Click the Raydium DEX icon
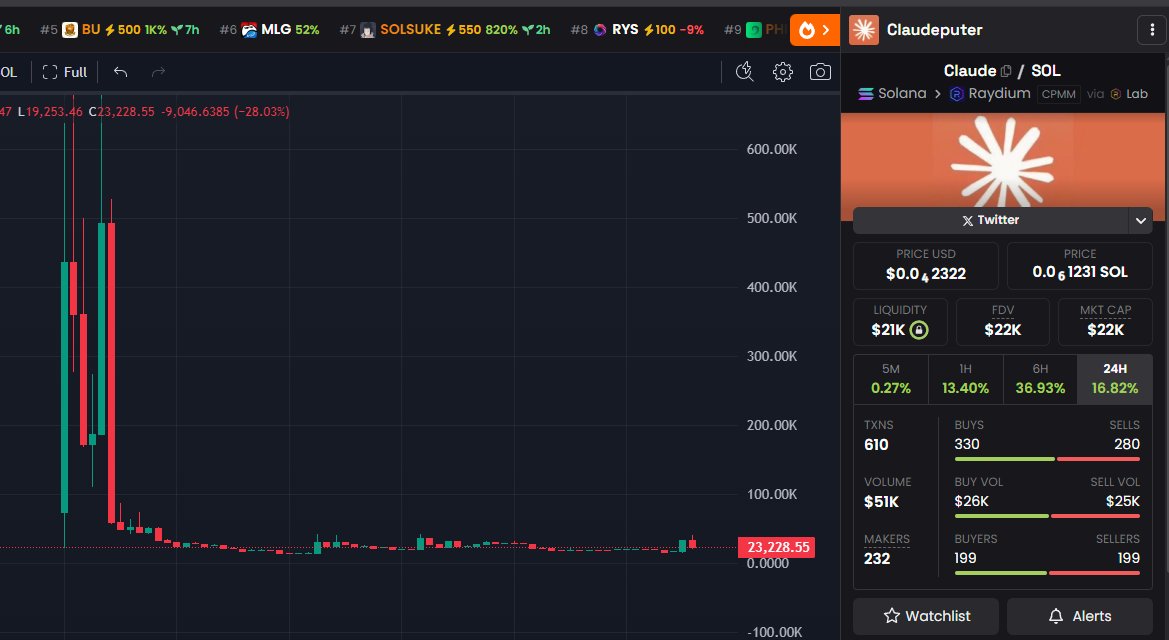This screenshot has width=1169, height=640. click(957, 94)
